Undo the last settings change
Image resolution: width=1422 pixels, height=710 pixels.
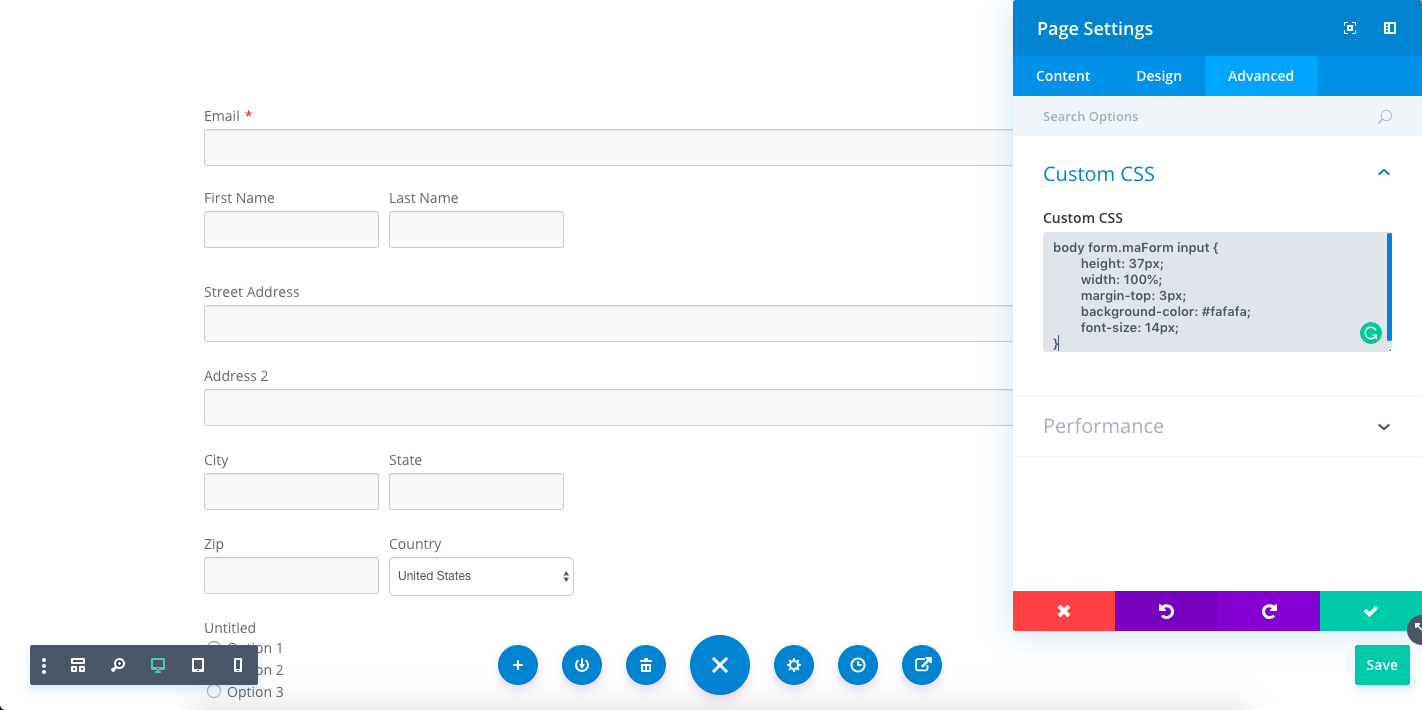click(1166, 611)
